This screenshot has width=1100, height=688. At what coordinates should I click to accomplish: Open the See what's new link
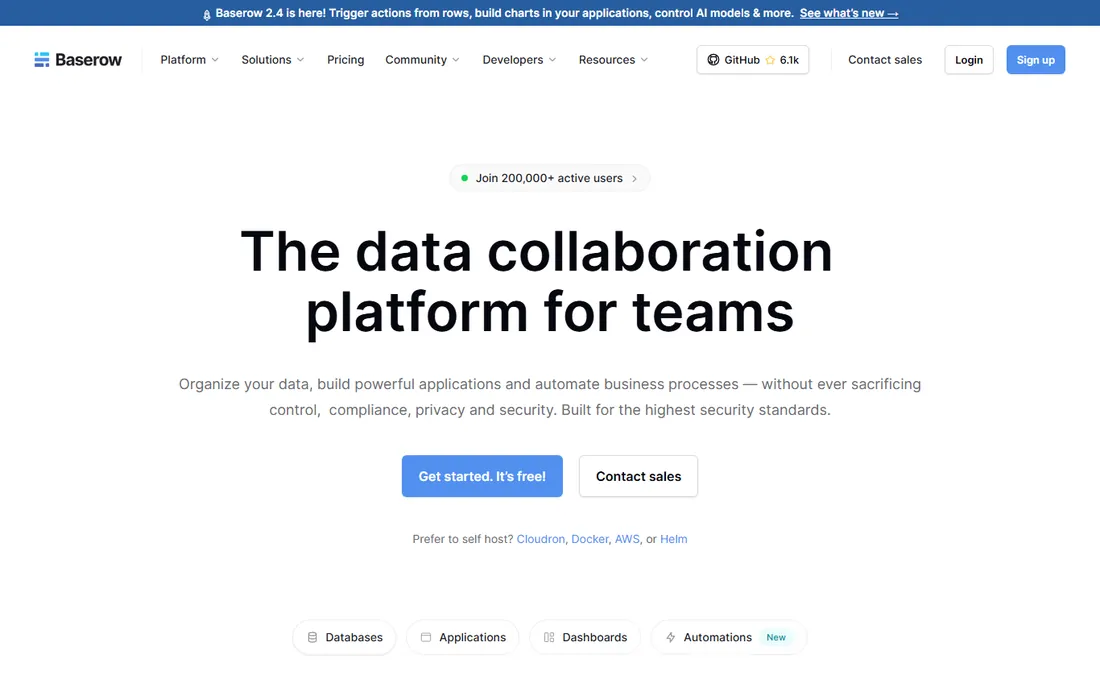[x=849, y=13]
